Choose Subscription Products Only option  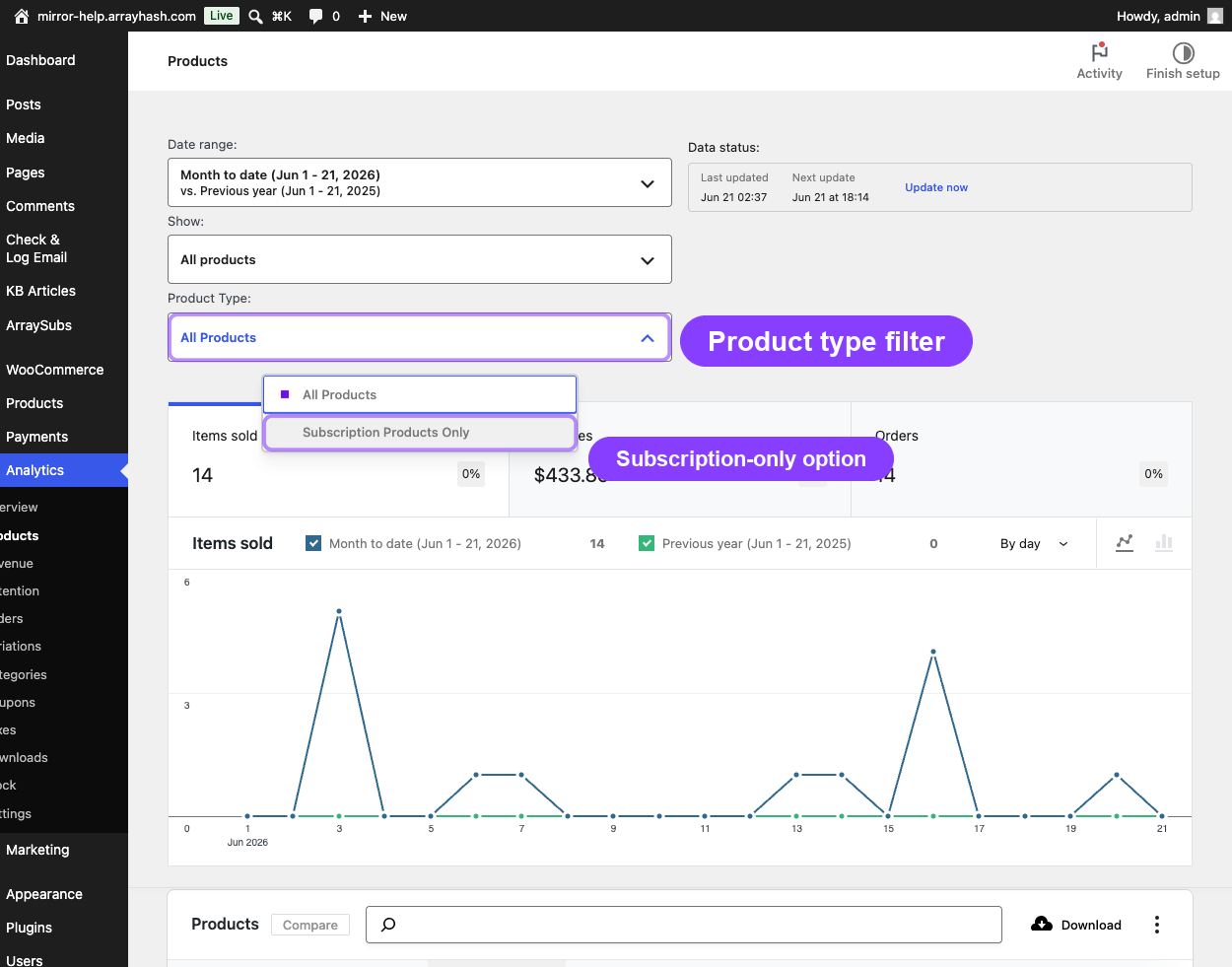(x=420, y=432)
